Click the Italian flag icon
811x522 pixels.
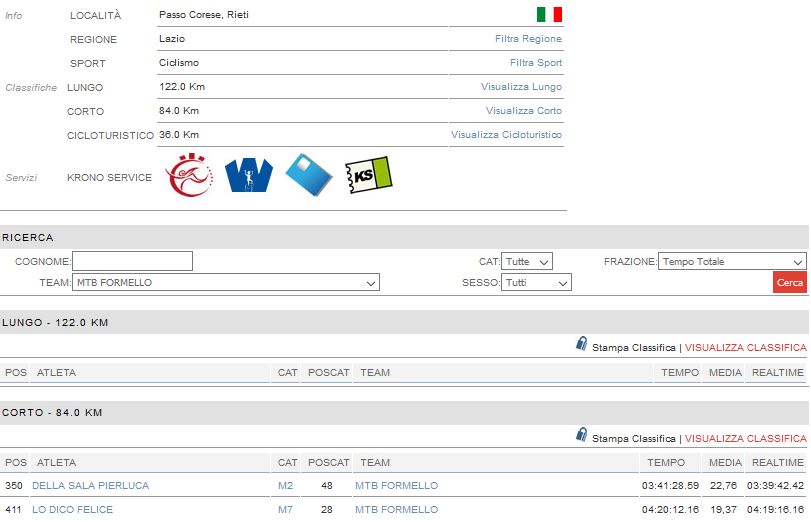[x=549, y=14]
